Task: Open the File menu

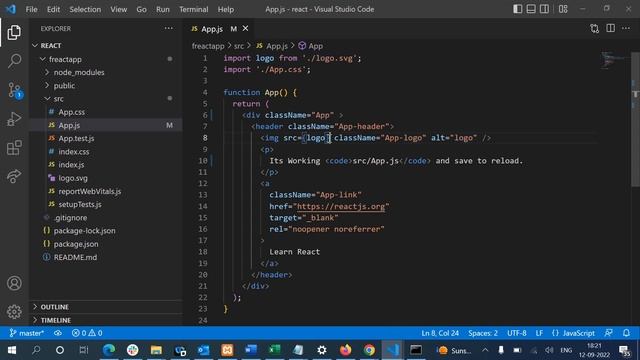Action: 31,9
